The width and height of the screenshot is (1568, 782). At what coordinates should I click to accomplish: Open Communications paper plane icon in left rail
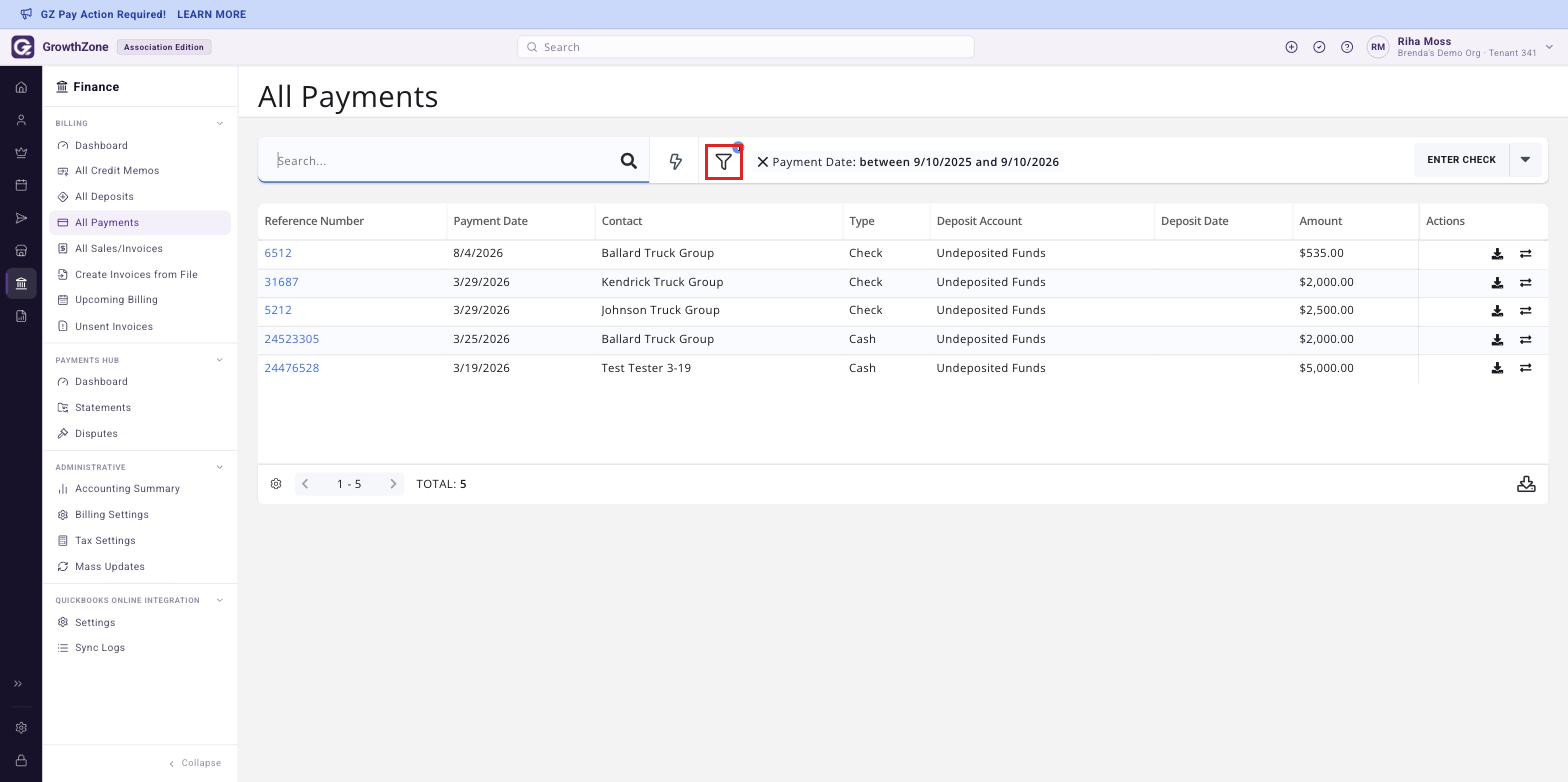click(21, 218)
